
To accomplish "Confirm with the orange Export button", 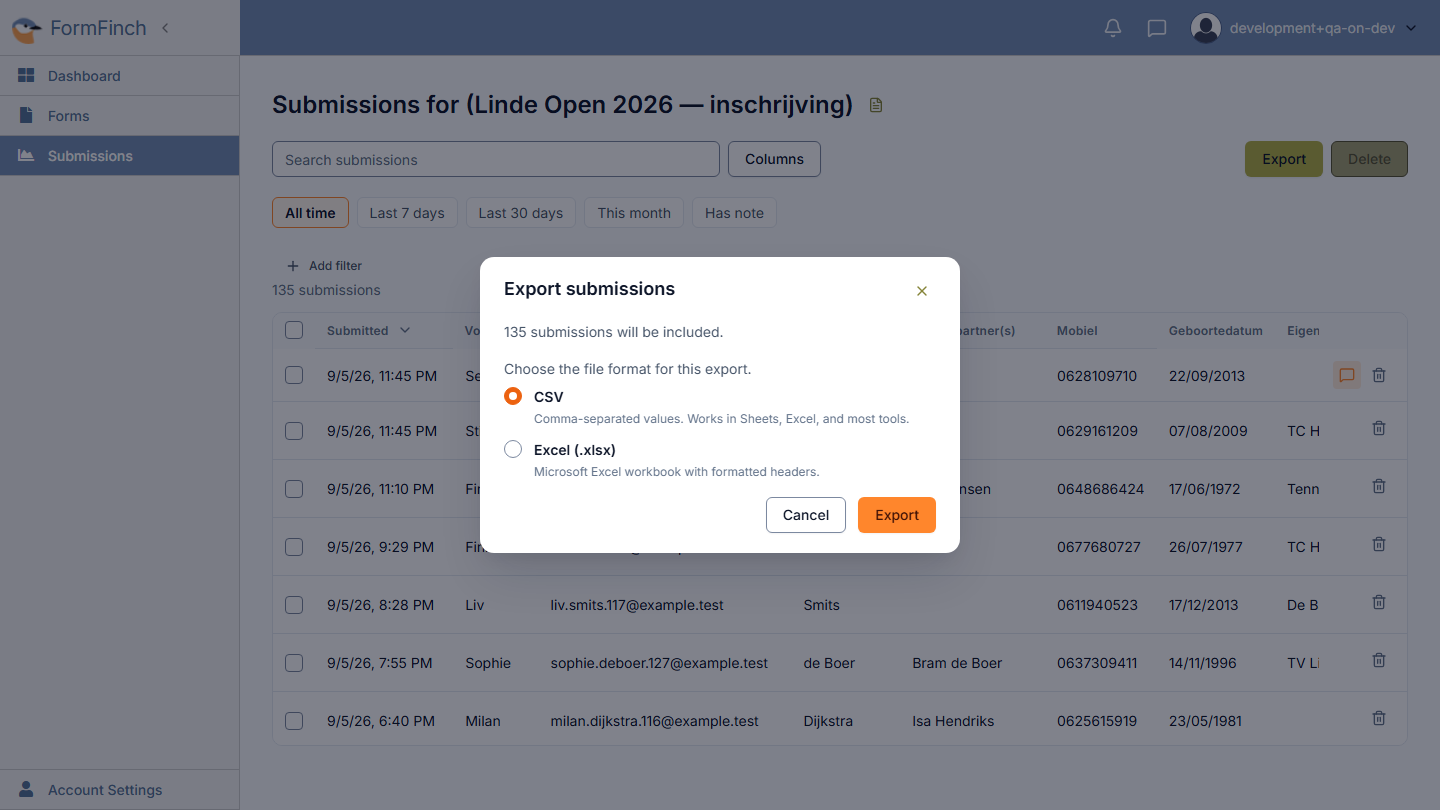I will coord(897,515).
